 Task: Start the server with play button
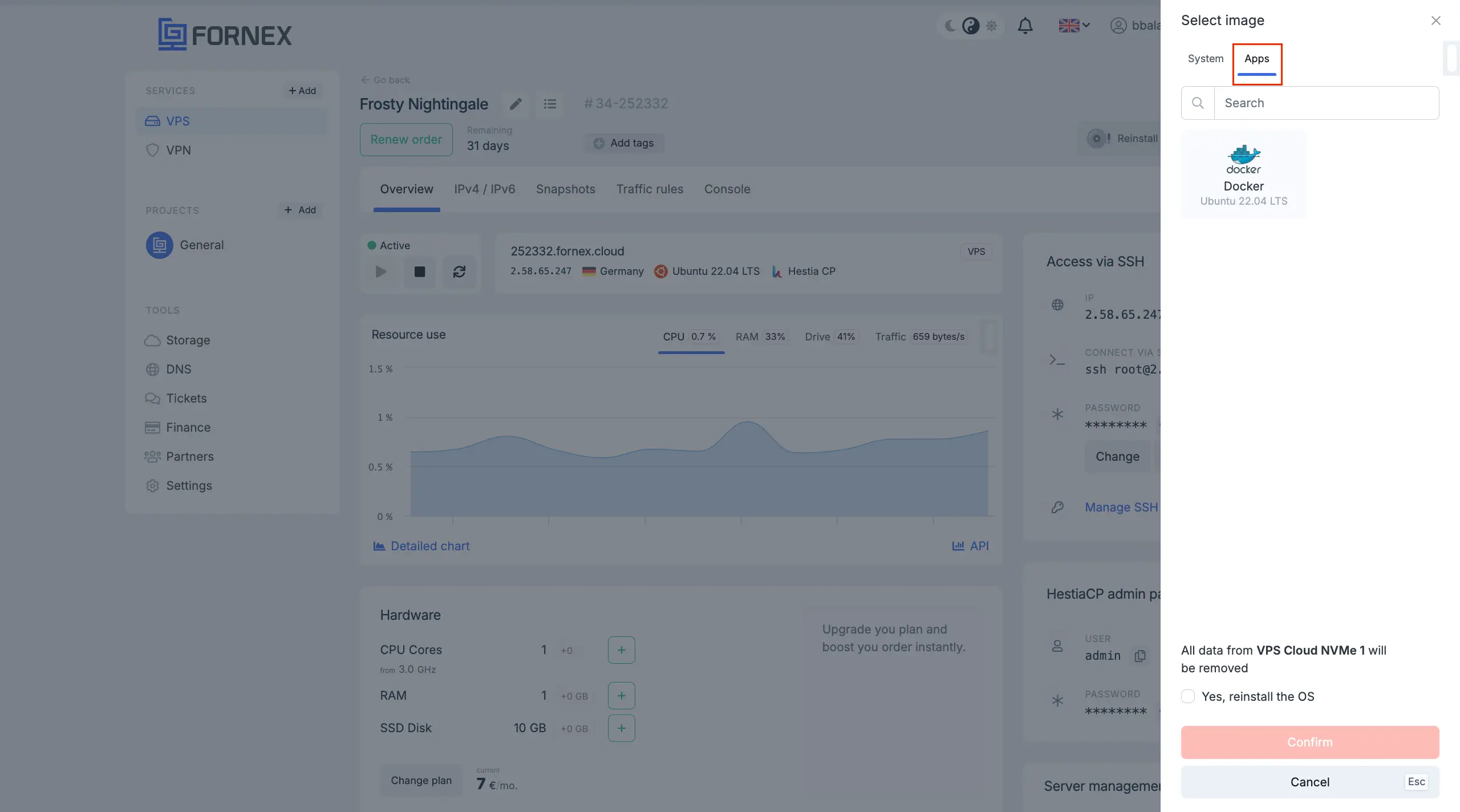tap(381, 271)
